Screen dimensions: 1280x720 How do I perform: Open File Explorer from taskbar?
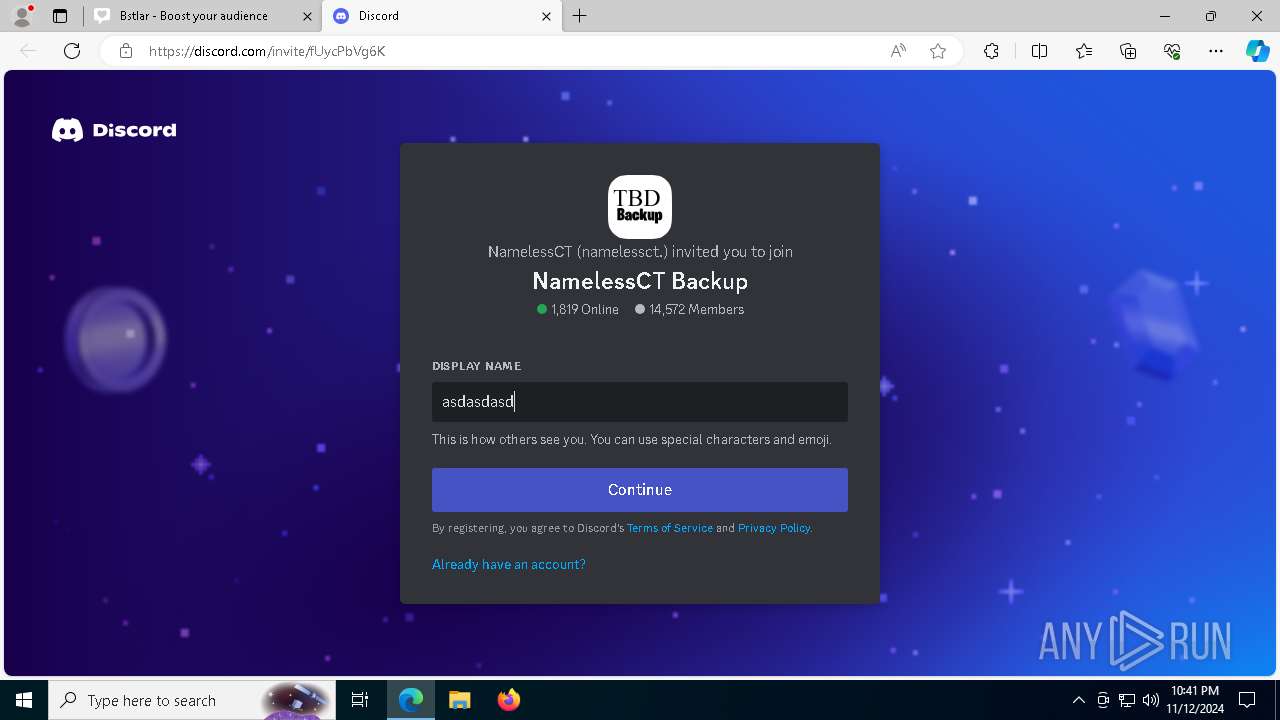coord(459,700)
